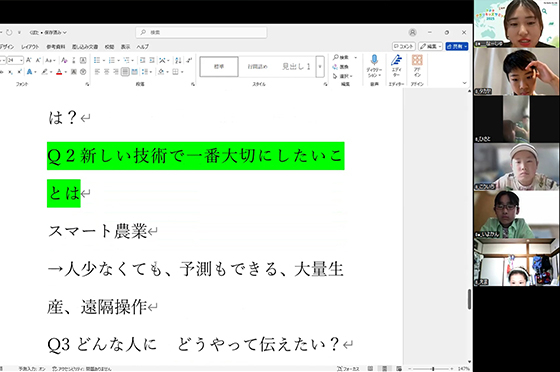Create a multilevel list

click(x=126, y=60)
